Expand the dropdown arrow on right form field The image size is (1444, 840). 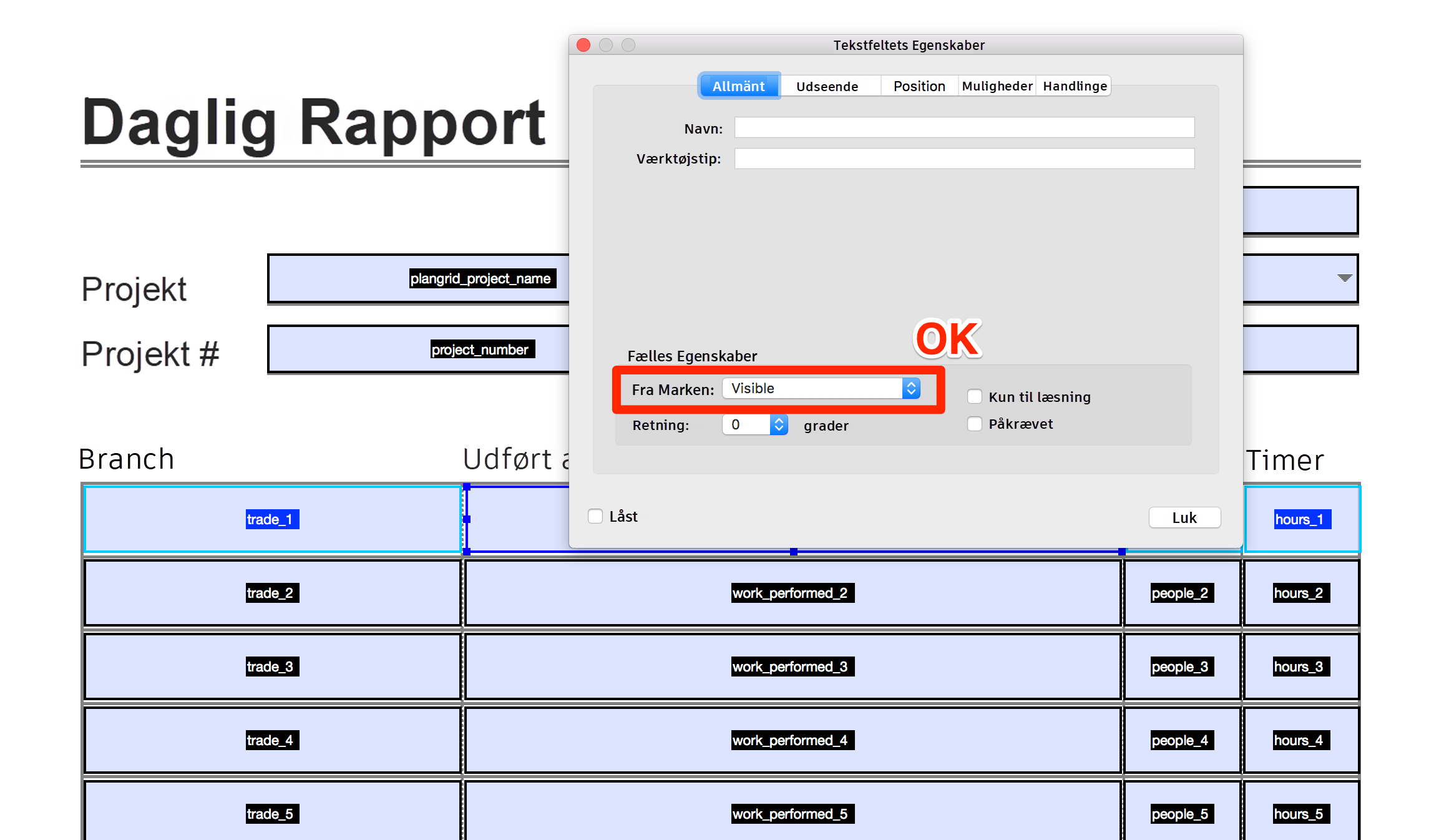1344,278
